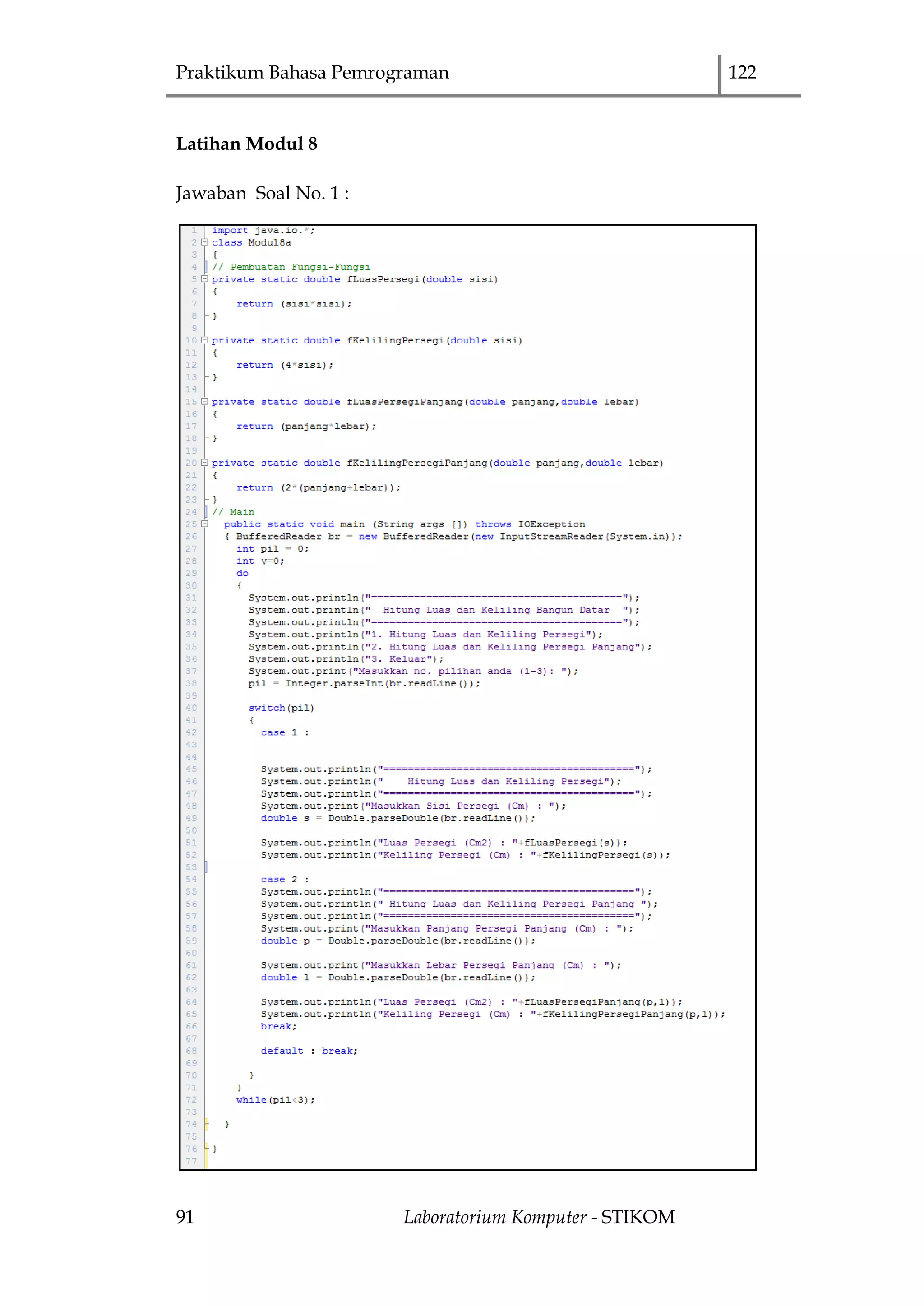This screenshot has width=924, height=1307.
Task: Collapse the fKelilingPersegi function fold marker
Action: 204,340
